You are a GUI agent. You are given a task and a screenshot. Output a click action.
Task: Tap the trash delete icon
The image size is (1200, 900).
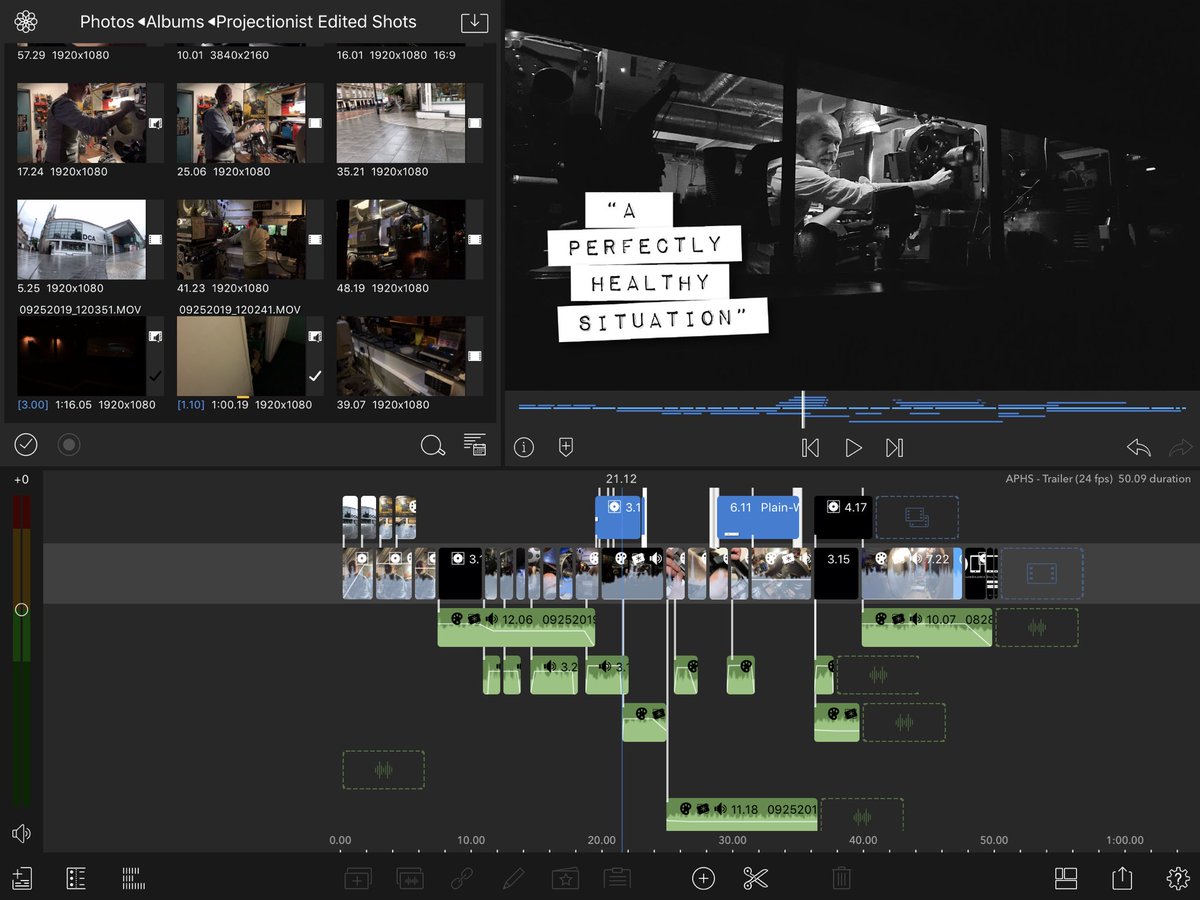(842, 879)
